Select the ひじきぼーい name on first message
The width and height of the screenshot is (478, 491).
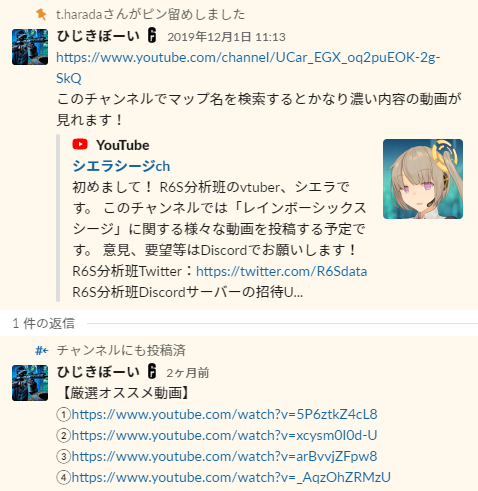[x=98, y=36]
